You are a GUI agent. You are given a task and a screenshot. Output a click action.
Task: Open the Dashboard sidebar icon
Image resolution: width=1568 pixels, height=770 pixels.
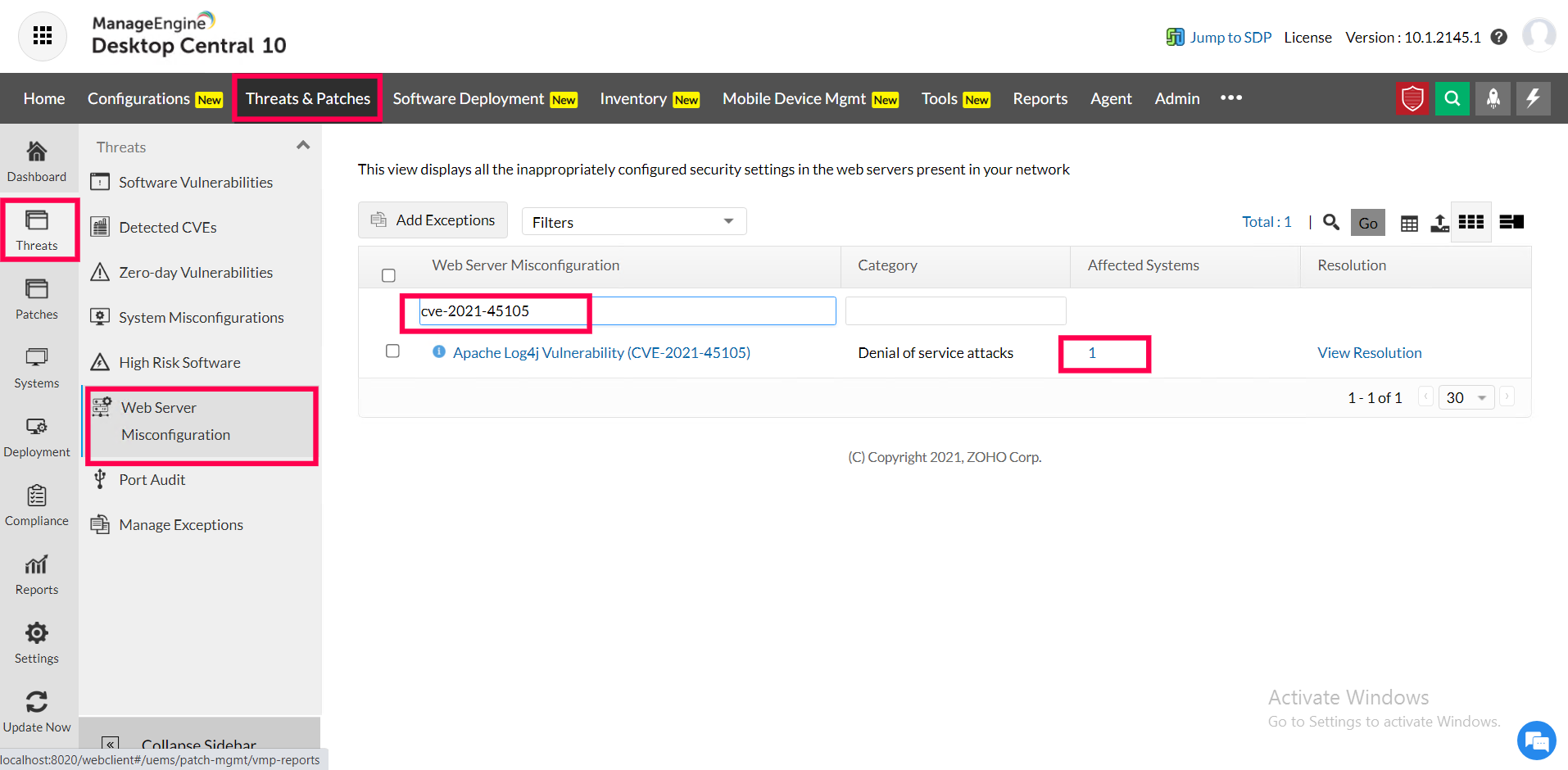[x=37, y=152]
